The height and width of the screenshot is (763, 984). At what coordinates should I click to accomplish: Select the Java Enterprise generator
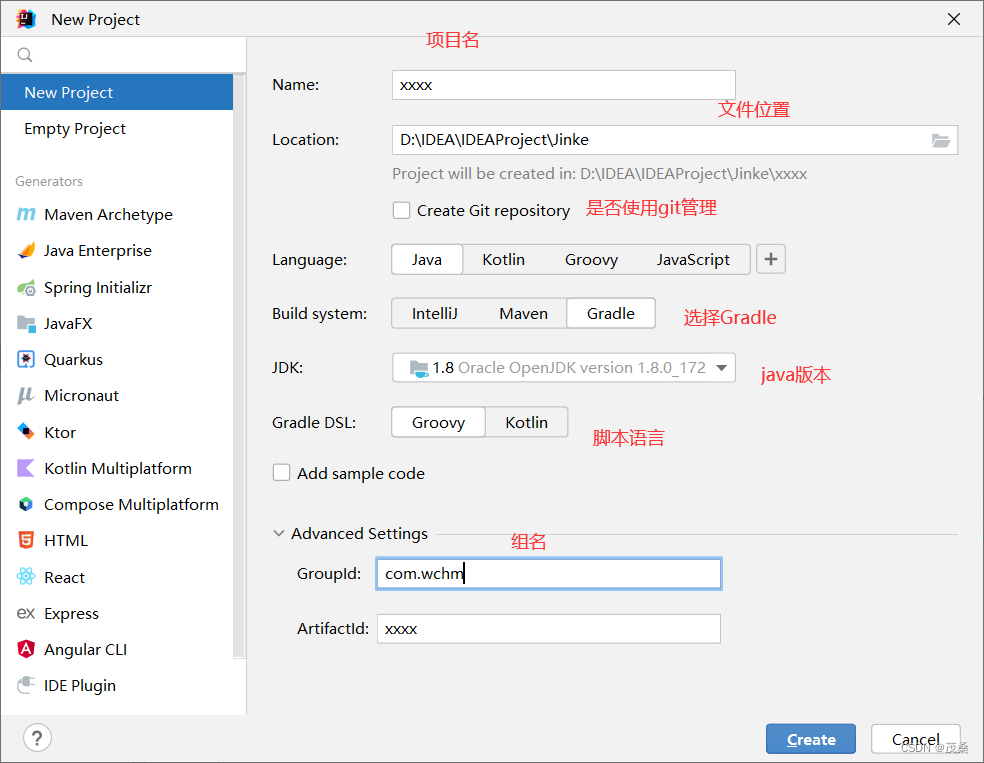point(117,250)
